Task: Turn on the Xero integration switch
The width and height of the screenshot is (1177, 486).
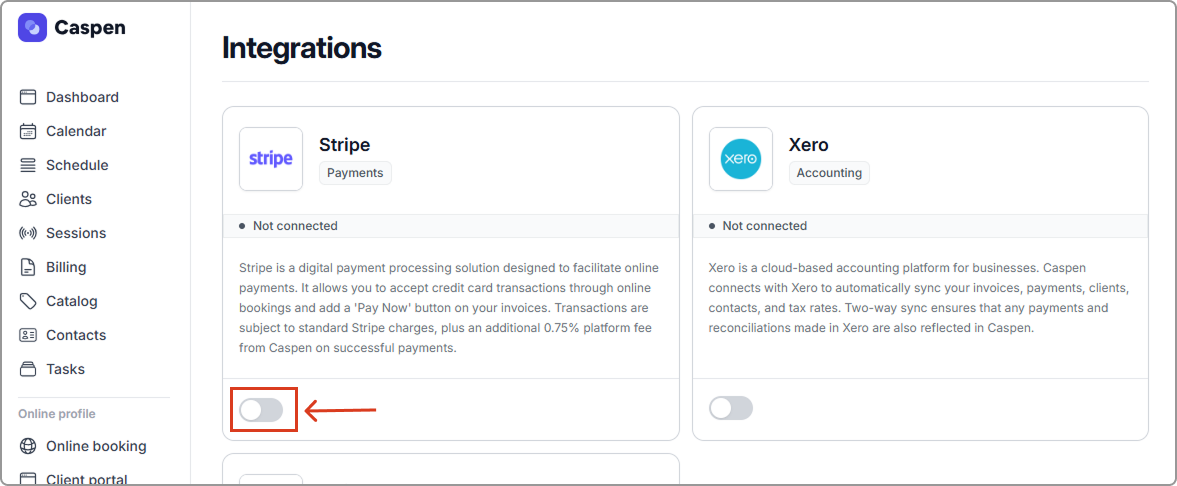Action: pos(731,408)
